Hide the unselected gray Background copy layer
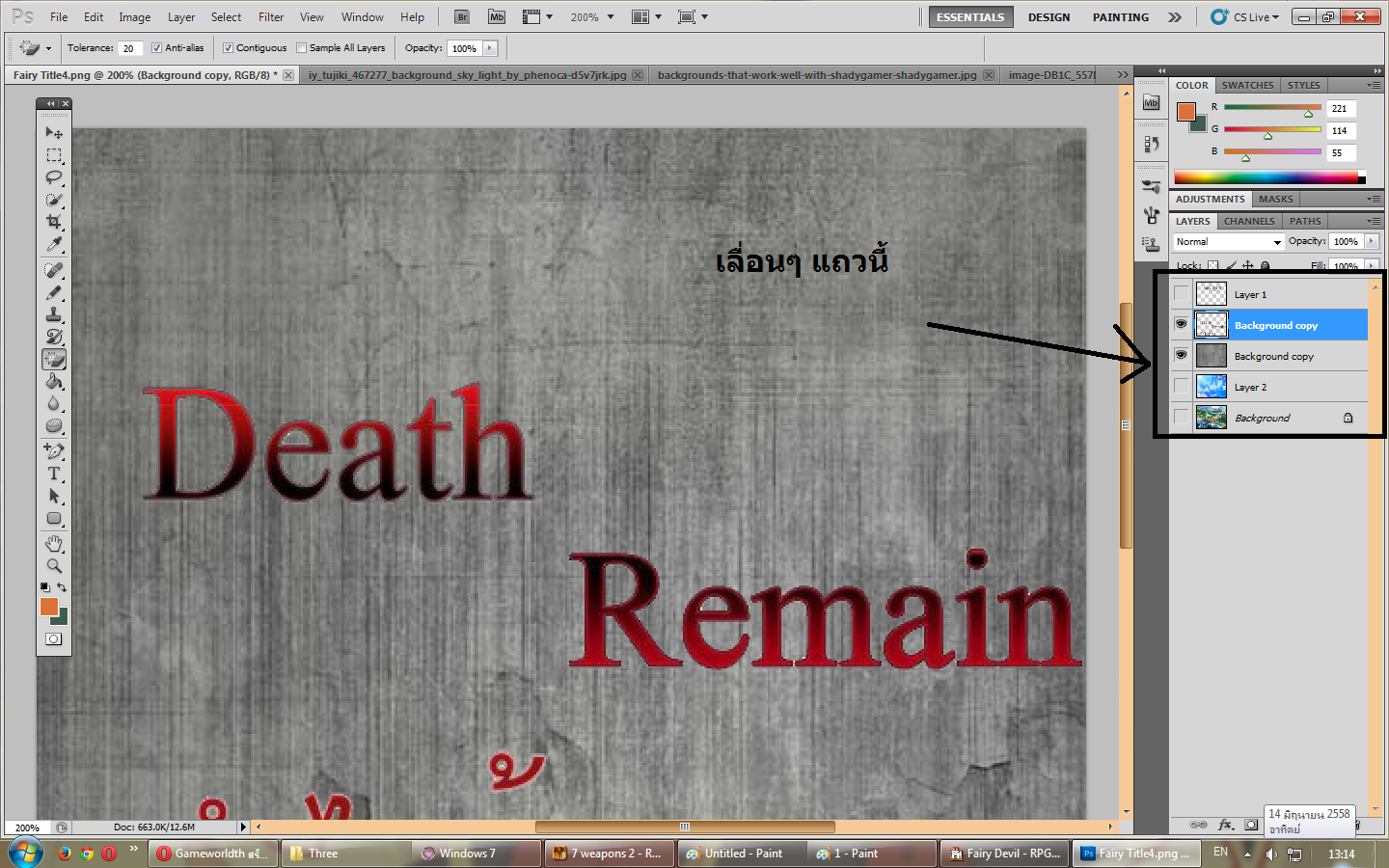This screenshot has width=1389, height=868. point(1181,356)
